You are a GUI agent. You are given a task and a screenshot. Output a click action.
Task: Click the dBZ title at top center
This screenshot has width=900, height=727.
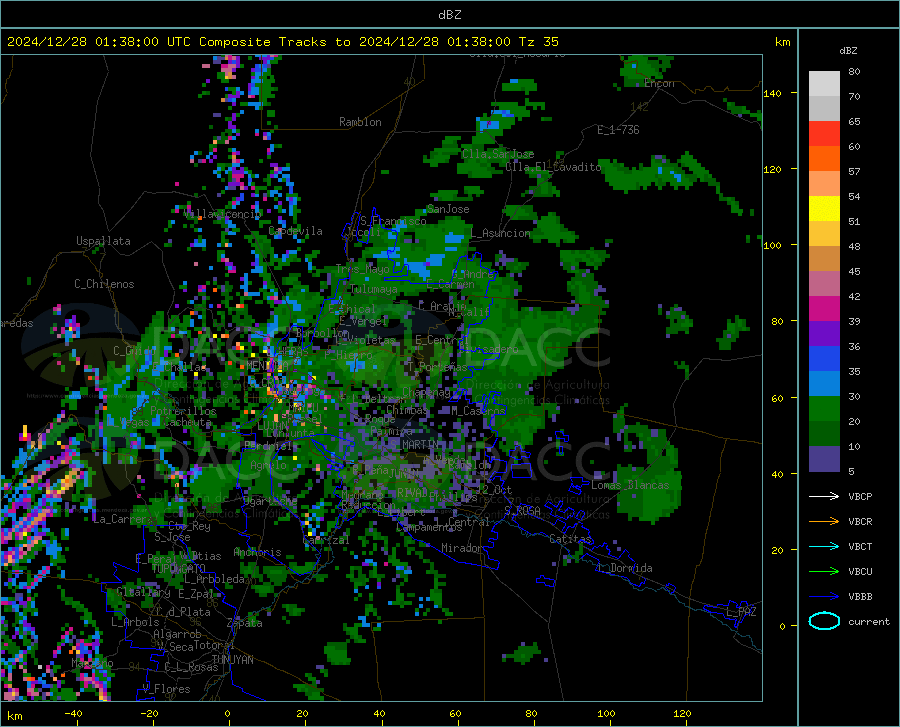pyautogui.click(x=449, y=15)
